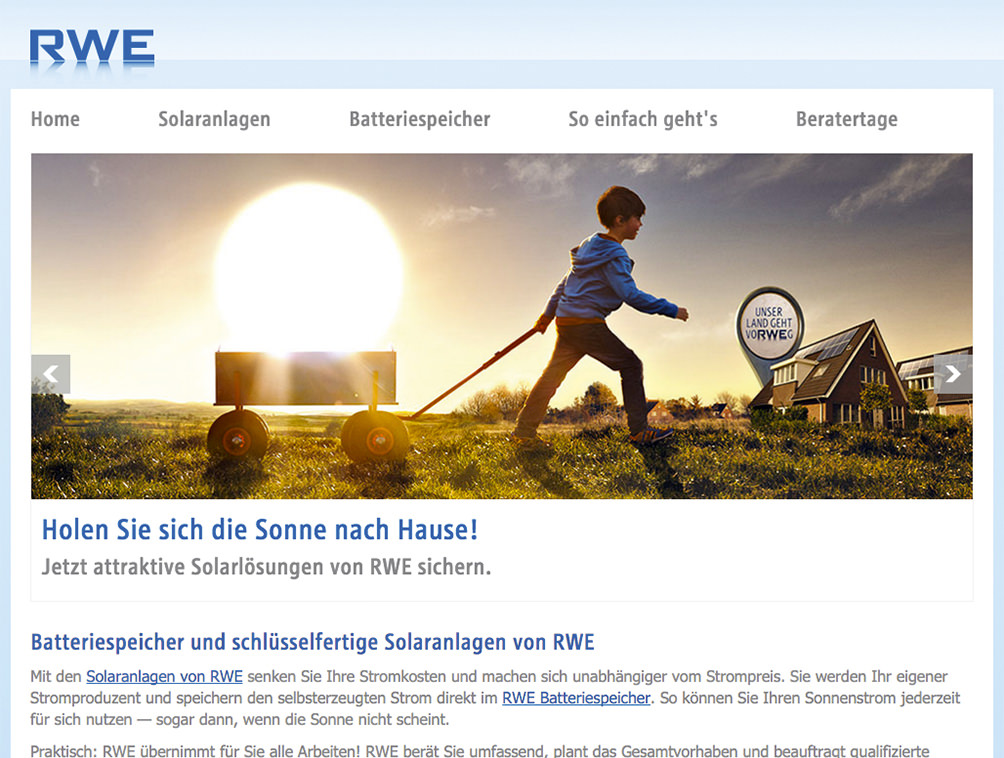Click the house with solar panels
1004x758 pixels.
[832, 375]
